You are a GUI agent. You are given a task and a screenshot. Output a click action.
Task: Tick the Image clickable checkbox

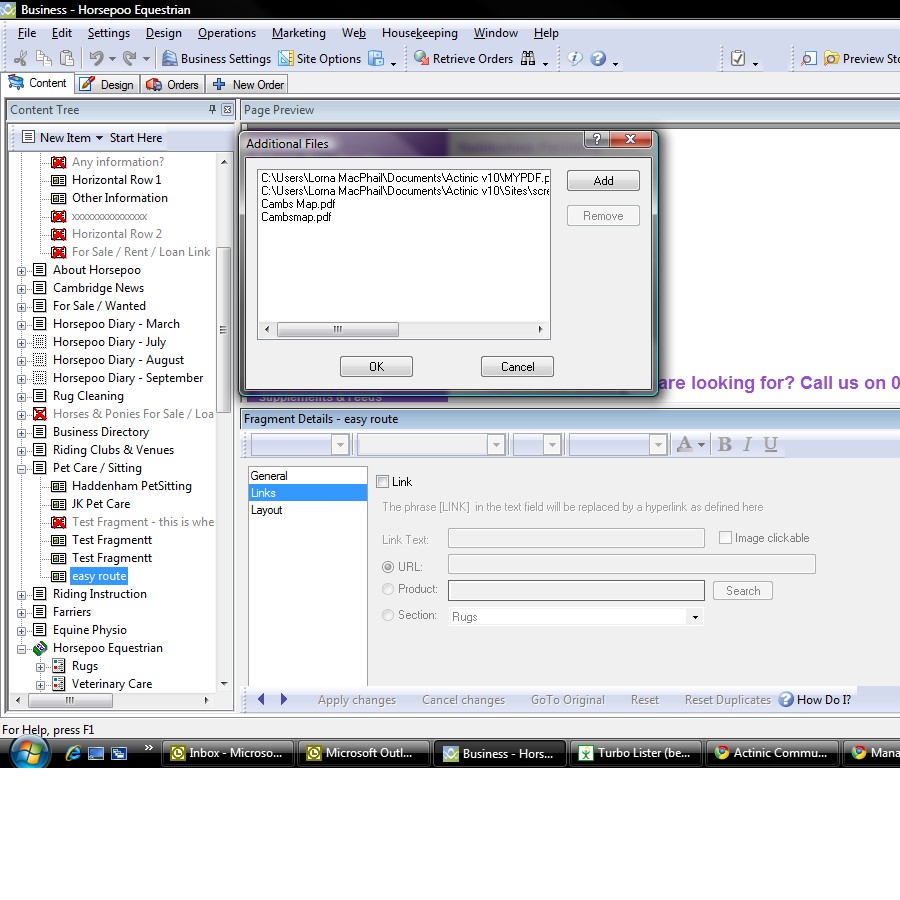[725, 538]
